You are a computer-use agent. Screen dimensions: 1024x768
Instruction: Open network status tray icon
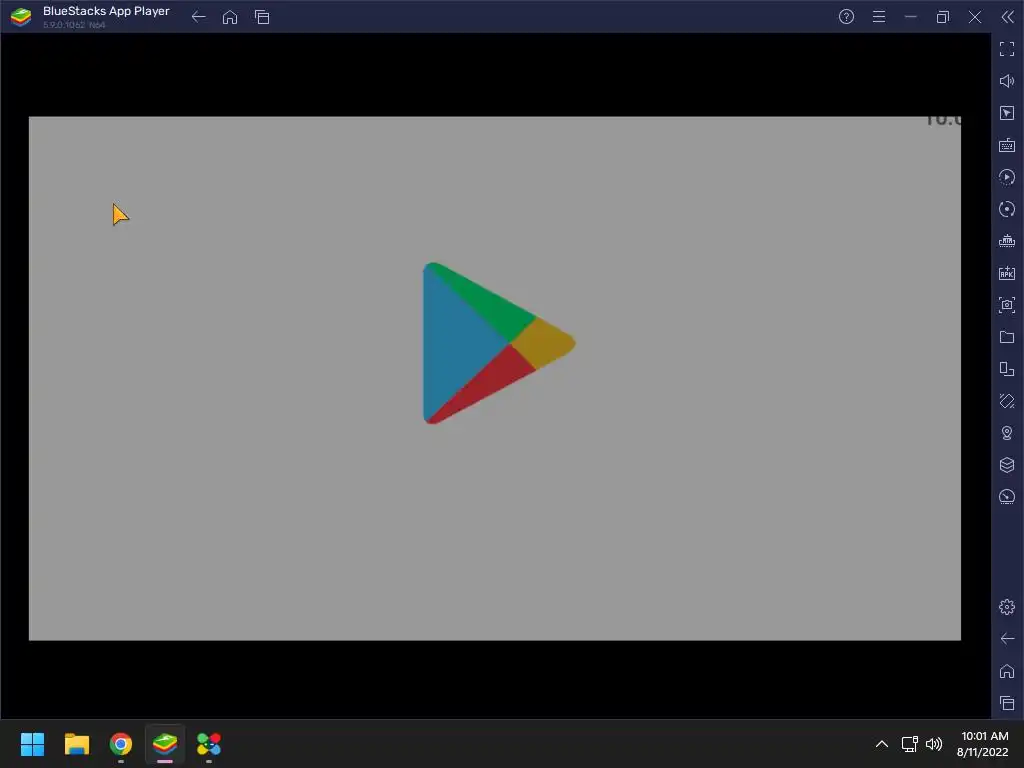click(910, 744)
